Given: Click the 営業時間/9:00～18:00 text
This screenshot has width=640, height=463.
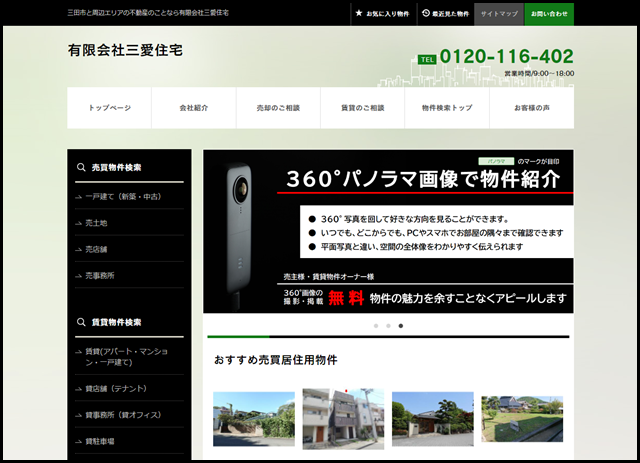Looking at the screenshot, I should pos(539,73).
